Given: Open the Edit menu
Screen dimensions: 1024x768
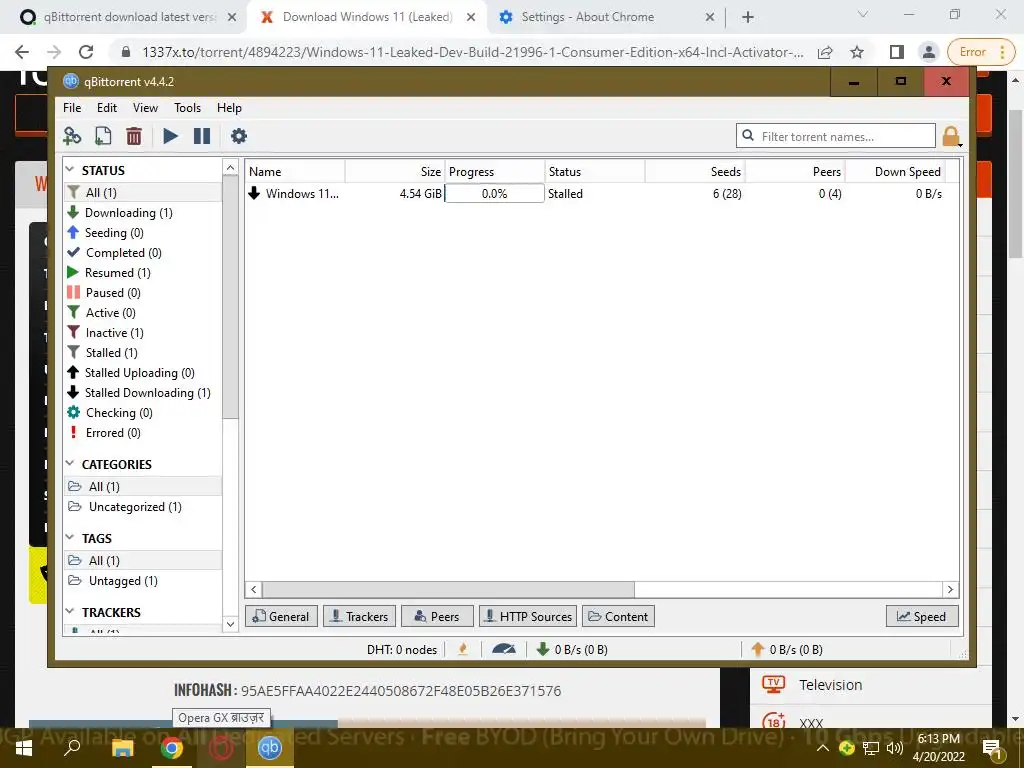Looking at the screenshot, I should click(x=106, y=108).
